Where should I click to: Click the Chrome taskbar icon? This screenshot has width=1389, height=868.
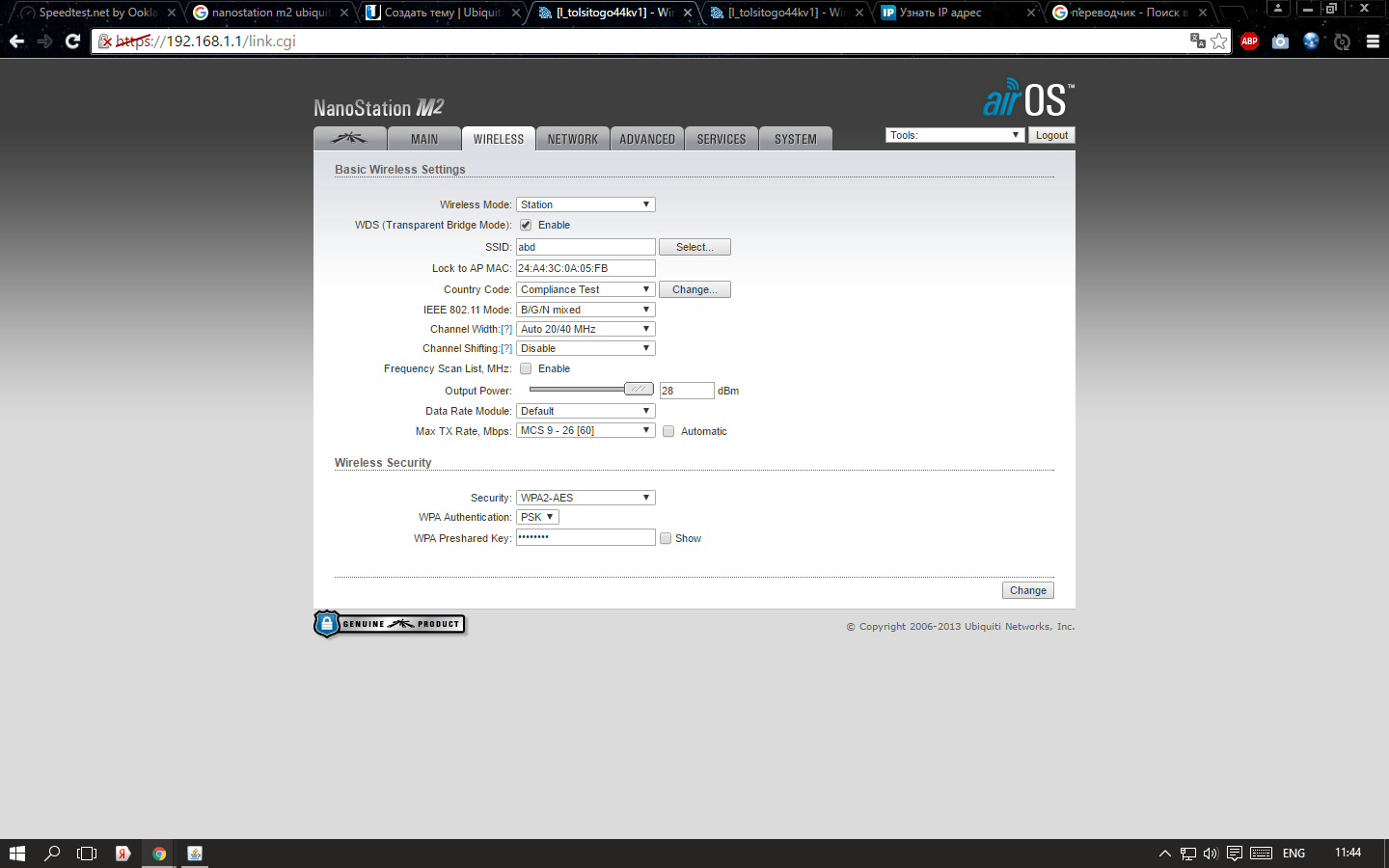[159, 854]
